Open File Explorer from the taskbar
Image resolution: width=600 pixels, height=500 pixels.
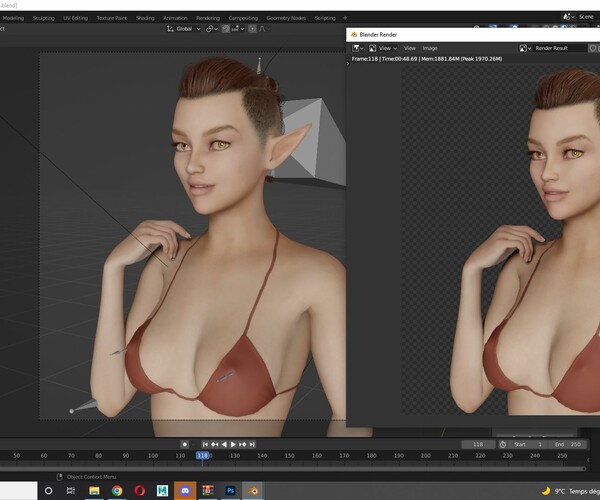point(94,491)
